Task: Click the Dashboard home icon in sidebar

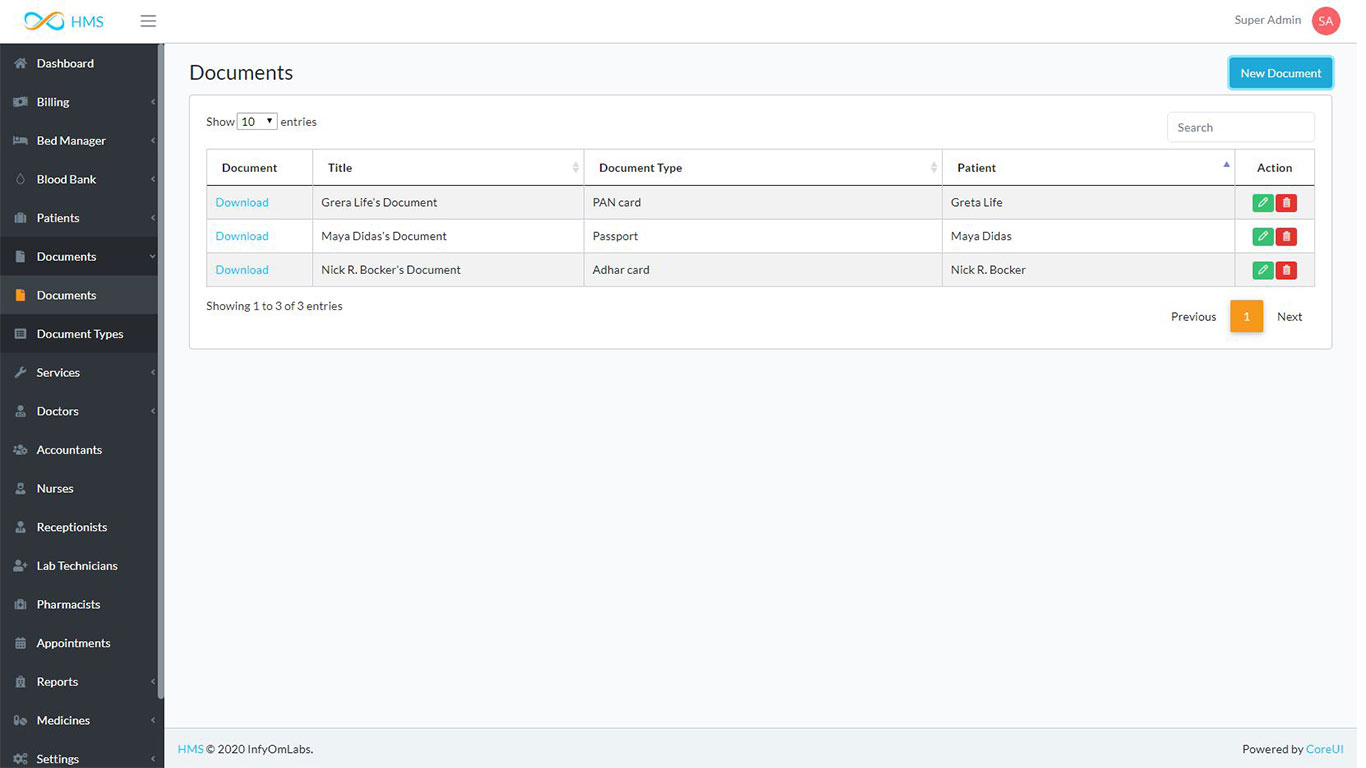Action: [20, 64]
